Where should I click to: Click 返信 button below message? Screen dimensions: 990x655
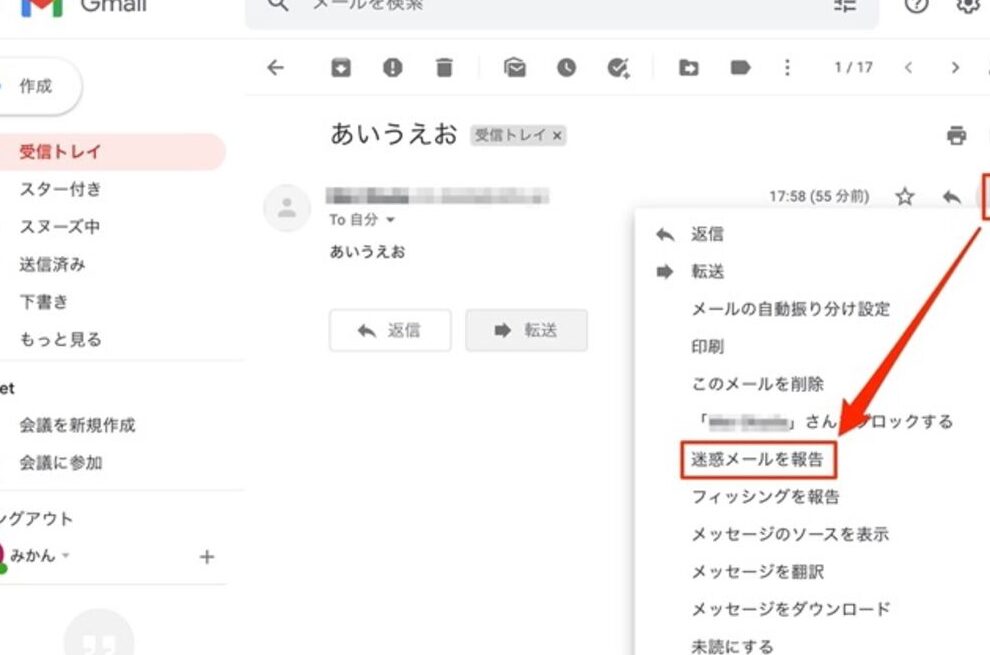[390, 330]
